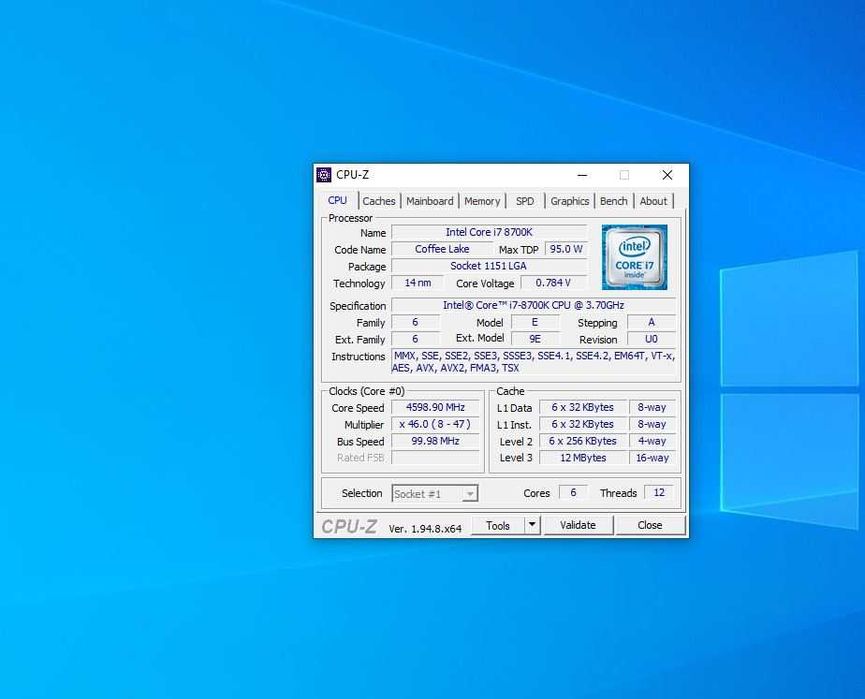Open the Memory tab

pos(482,201)
